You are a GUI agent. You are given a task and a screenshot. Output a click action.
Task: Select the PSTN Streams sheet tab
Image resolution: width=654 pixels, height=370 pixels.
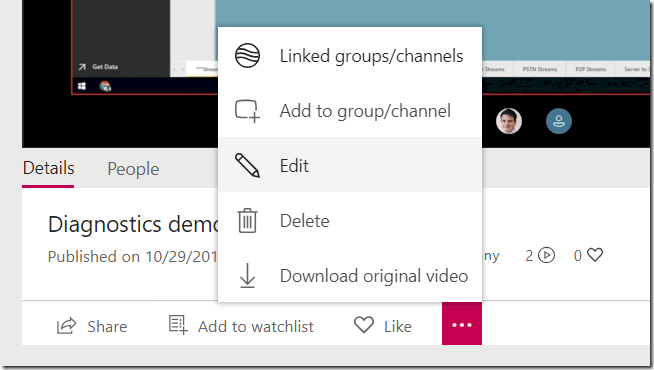point(540,69)
